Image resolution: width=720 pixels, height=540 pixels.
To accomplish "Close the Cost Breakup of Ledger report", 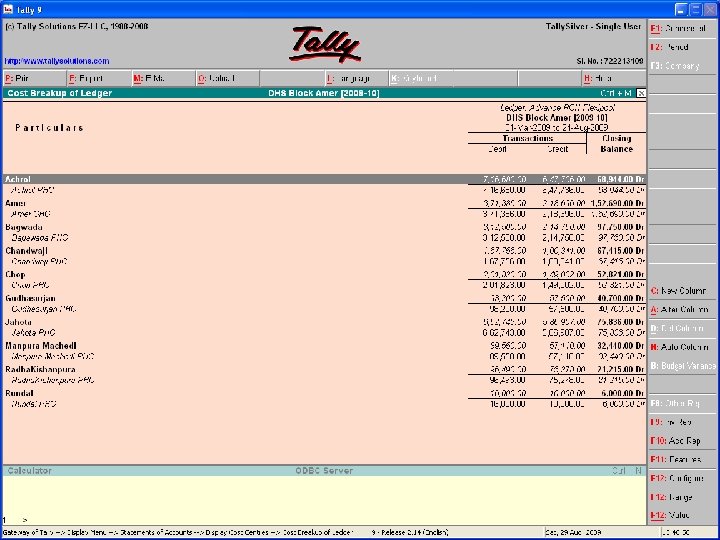I will [x=641, y=93].
